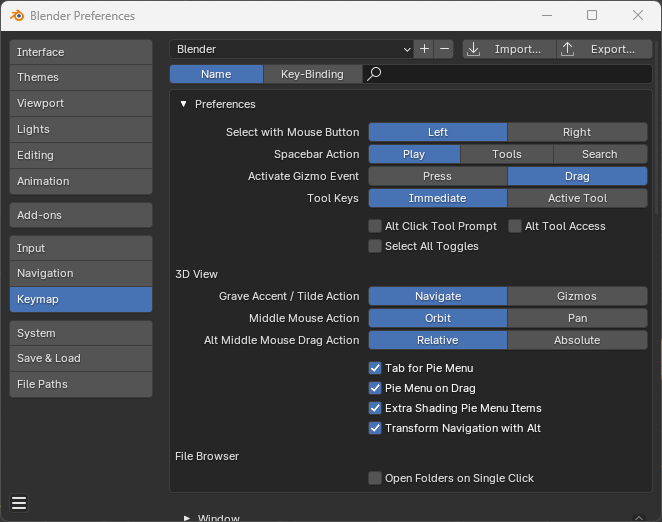
Task: Click the '3D View' section heading
Action: (196, 274)
